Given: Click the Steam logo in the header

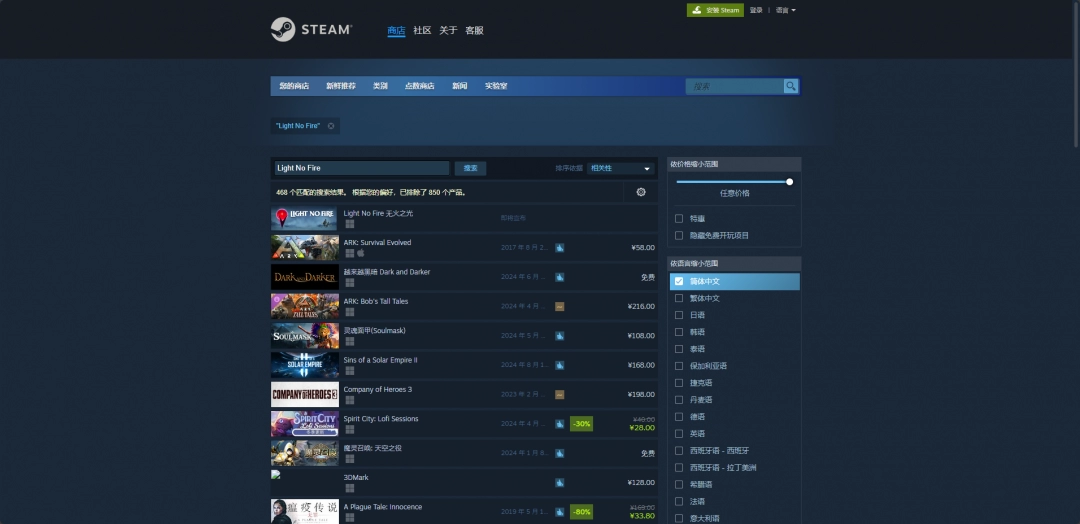Looking at the screenshot, I should 311,30.
